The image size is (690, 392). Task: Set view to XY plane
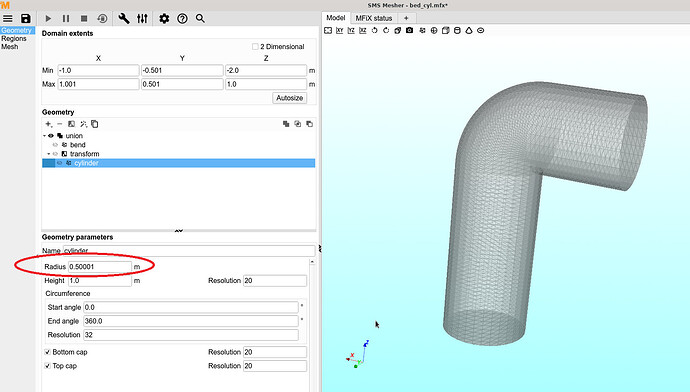[340, 30]
